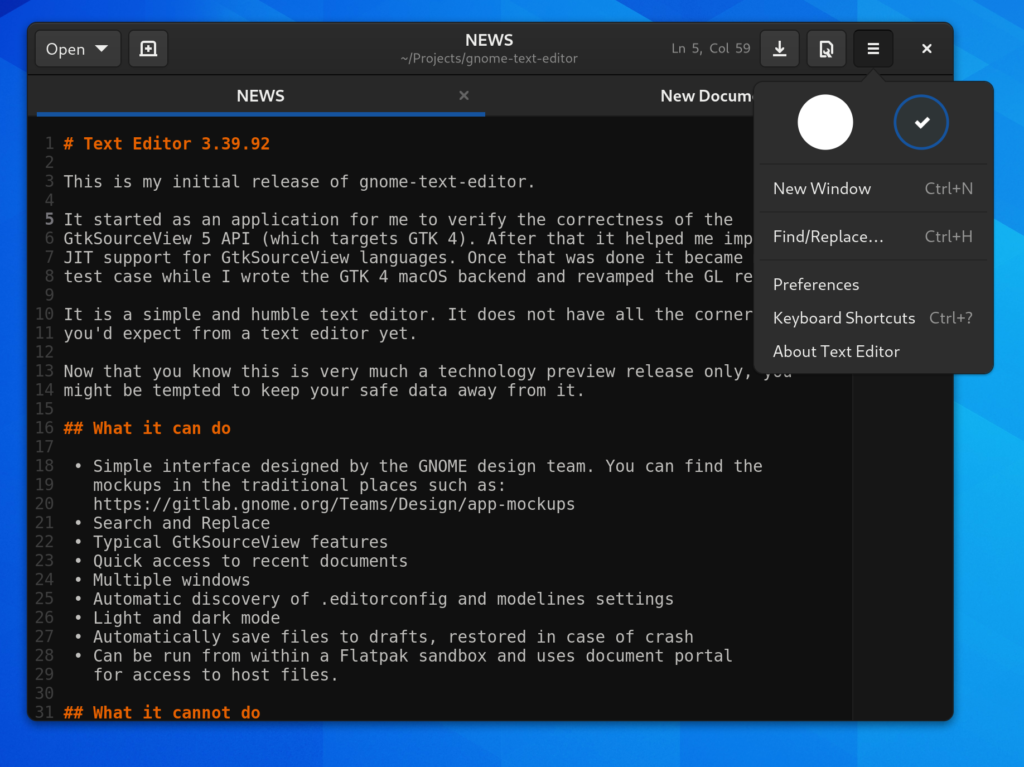This screenshot has width=1024, height=767.
Task: Click the line starting 'It is a simple and humble'
Action: coord(408,314)
